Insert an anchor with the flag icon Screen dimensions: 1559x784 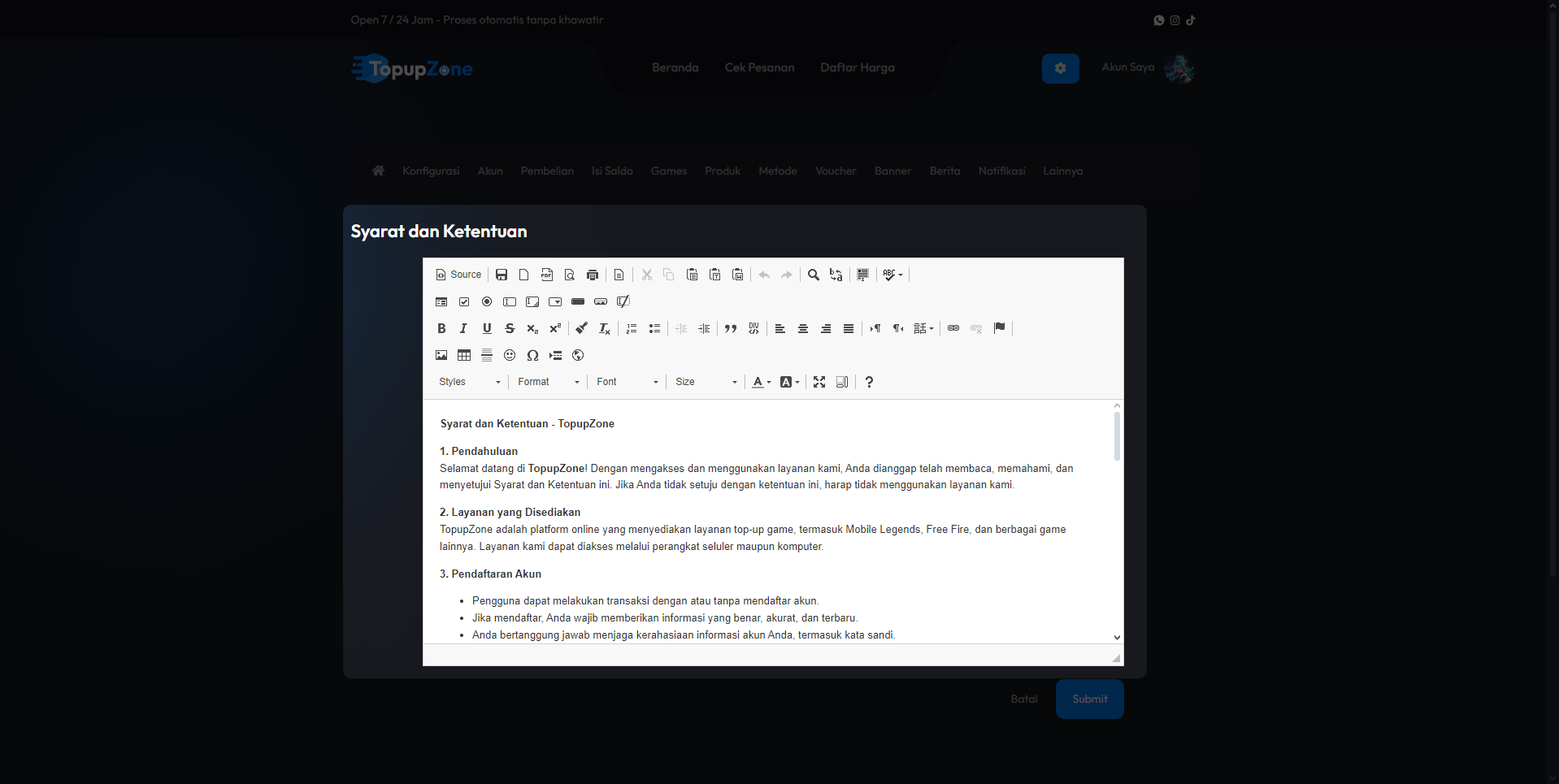point(999,328)
